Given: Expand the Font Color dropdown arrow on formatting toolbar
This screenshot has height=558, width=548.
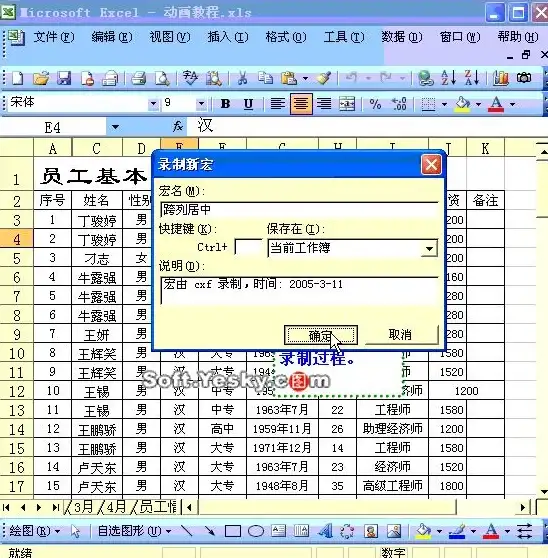Looking at the screenshot, I should point(512,104).
